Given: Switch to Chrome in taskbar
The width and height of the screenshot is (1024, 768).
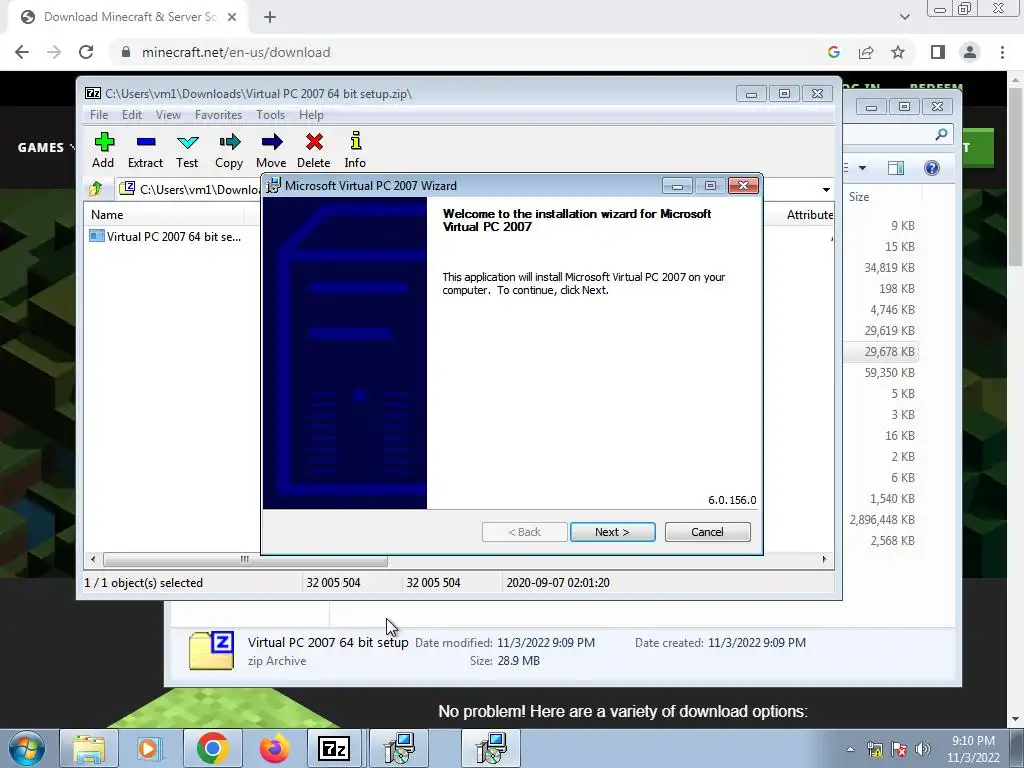Looking at the screenshot, I should tap(212, 748).
